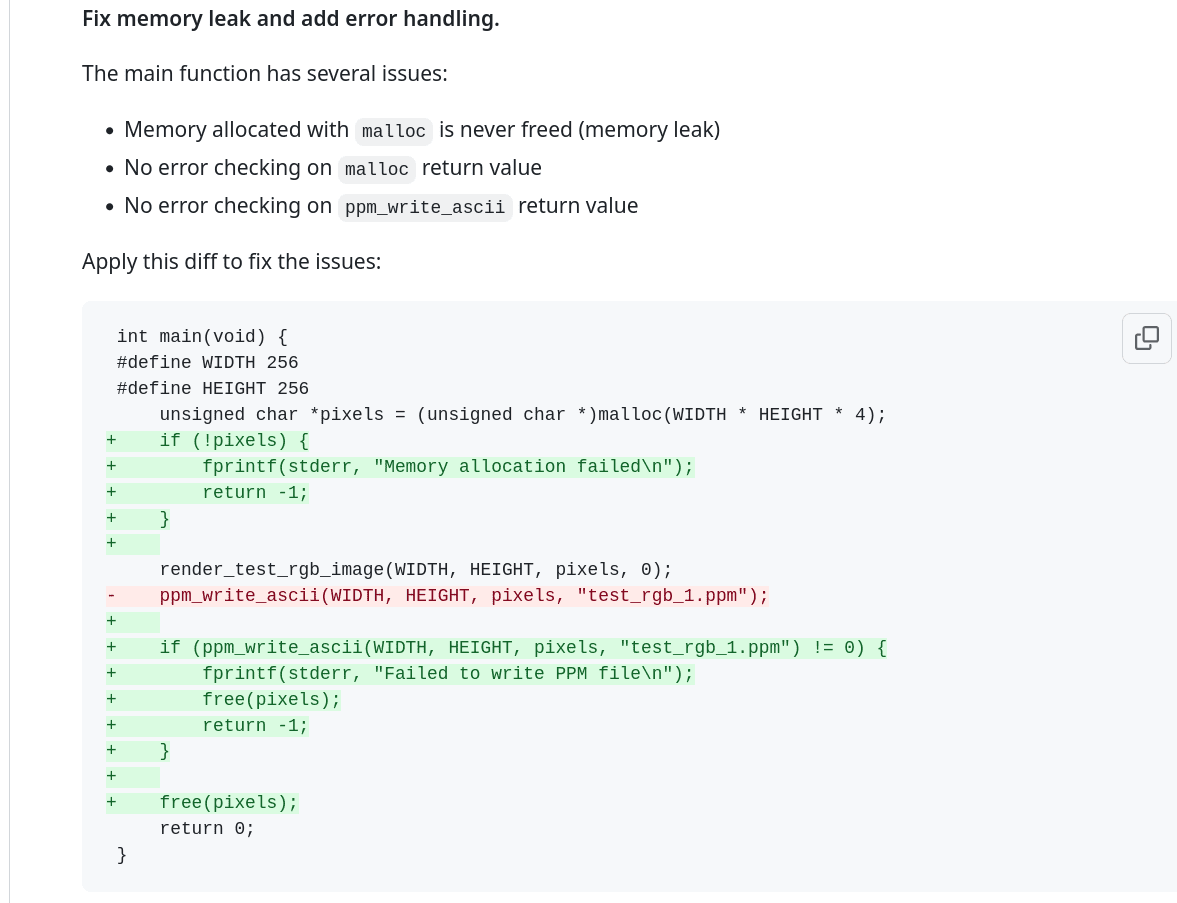Click the unsigned char *pixels malloc line

[x=522, y=415]
